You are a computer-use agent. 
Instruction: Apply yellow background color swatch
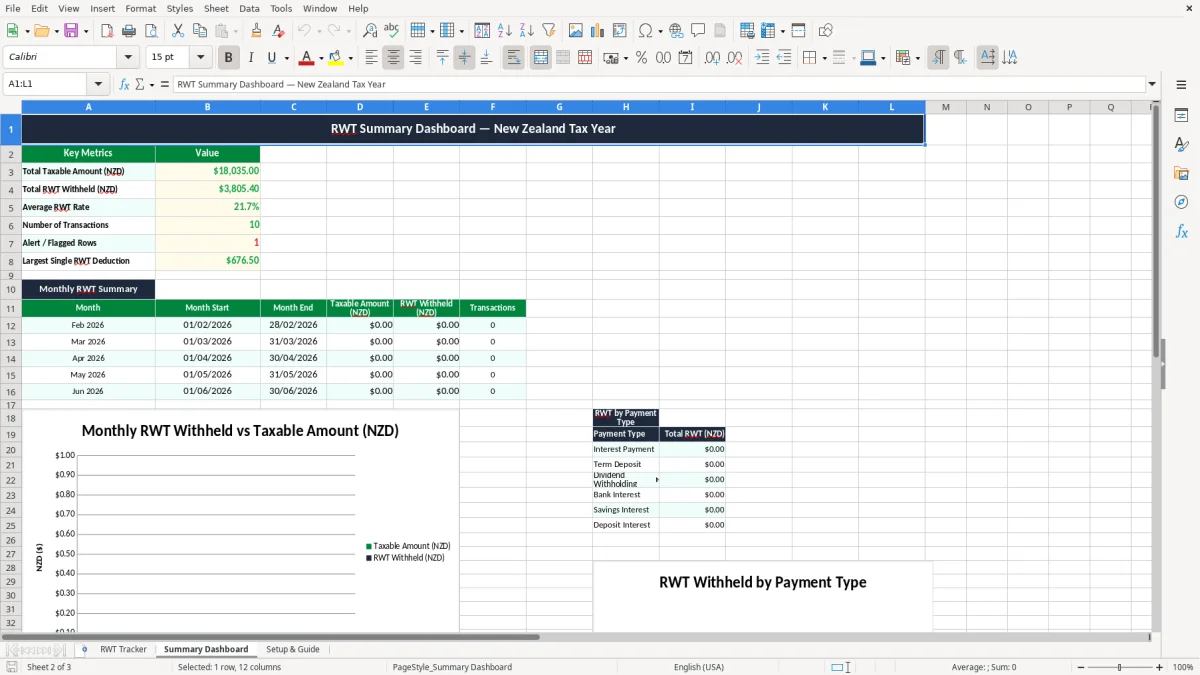tap(336, 58)
